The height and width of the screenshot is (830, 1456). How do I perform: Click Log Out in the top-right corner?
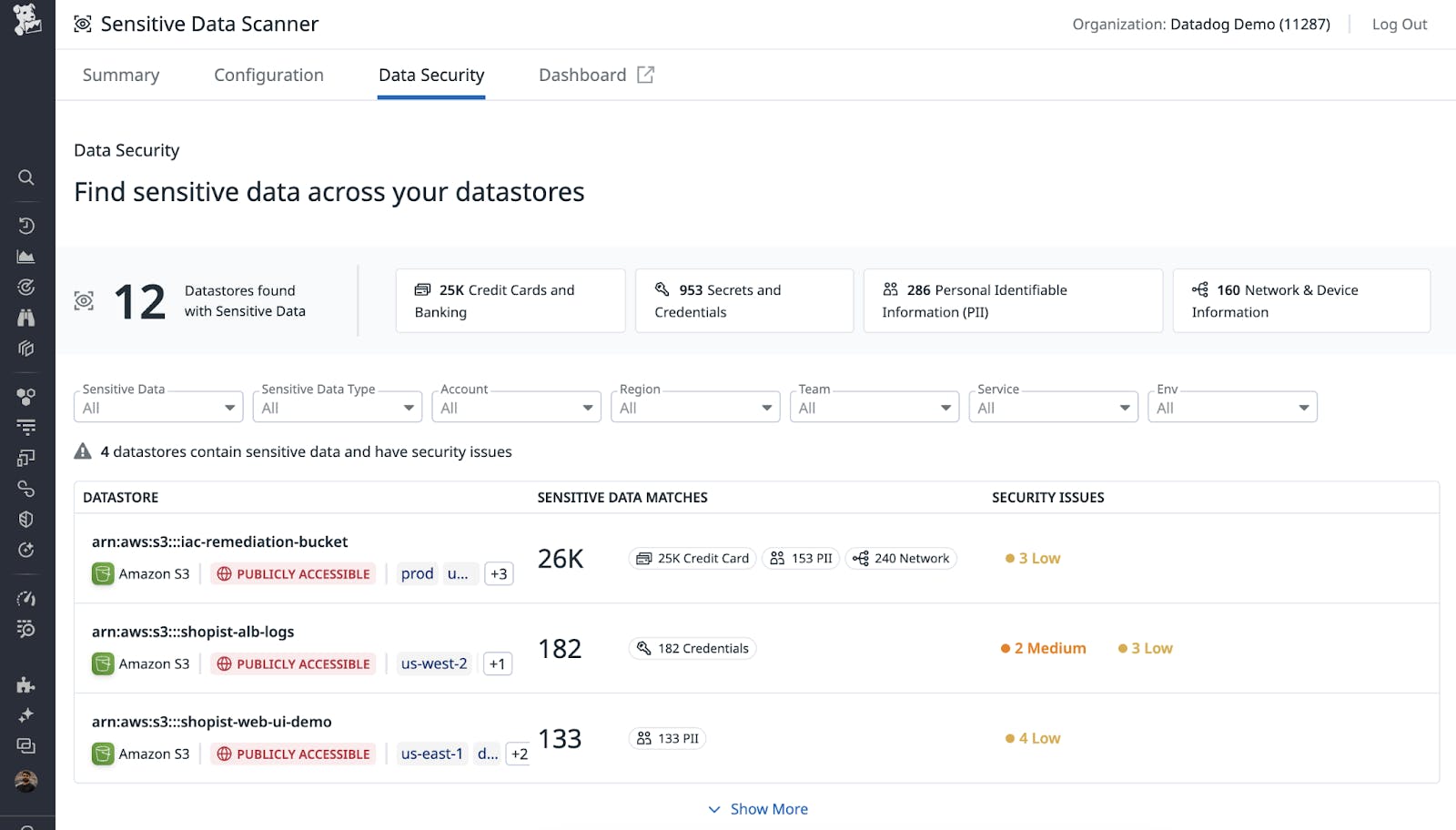1399,24
